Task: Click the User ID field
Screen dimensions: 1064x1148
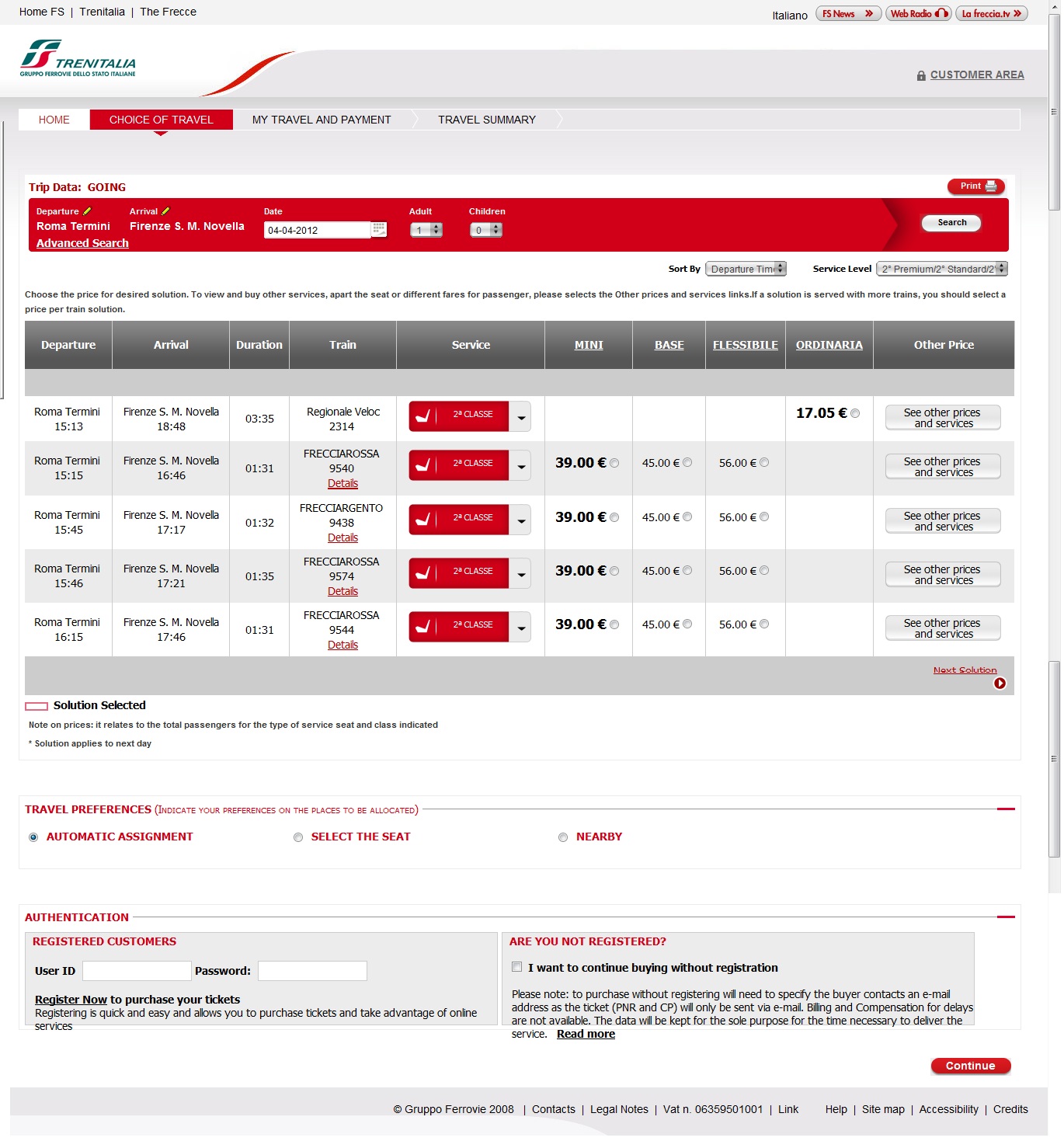Action: pos(137,971)
